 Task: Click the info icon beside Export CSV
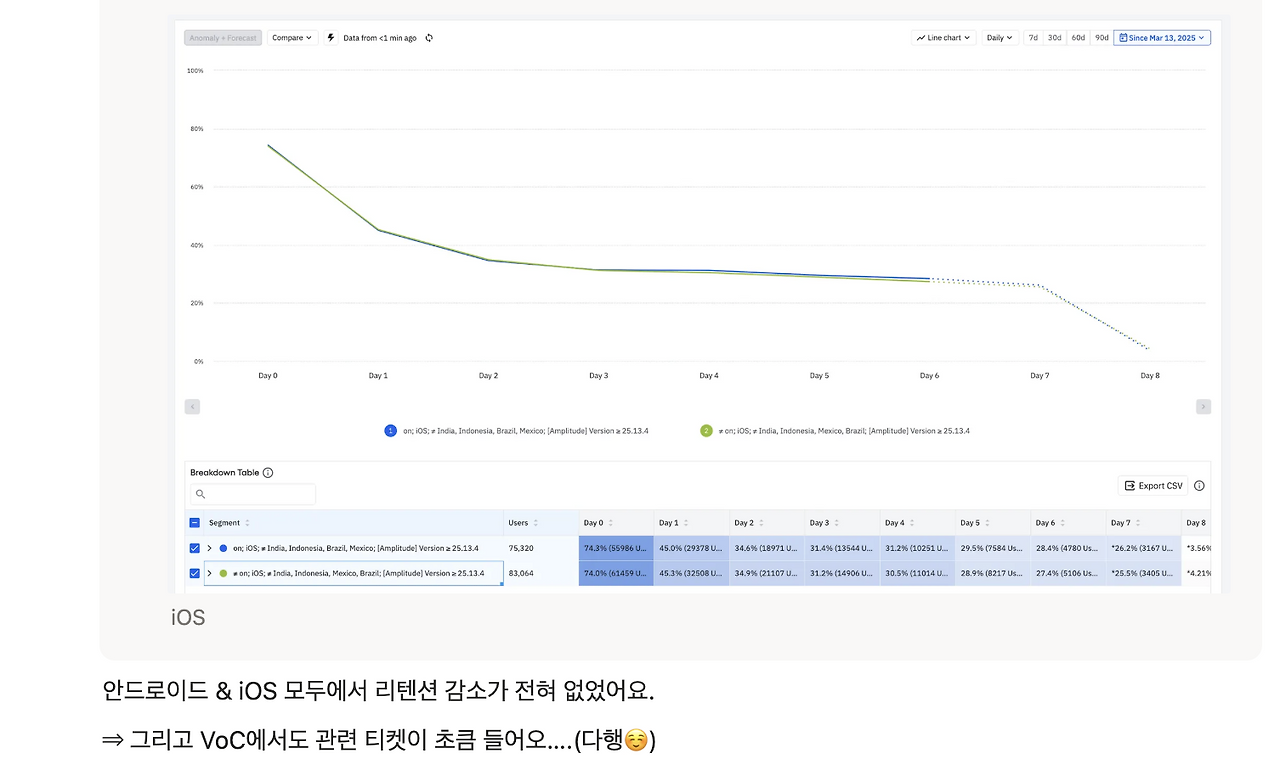click(1199, 485)
